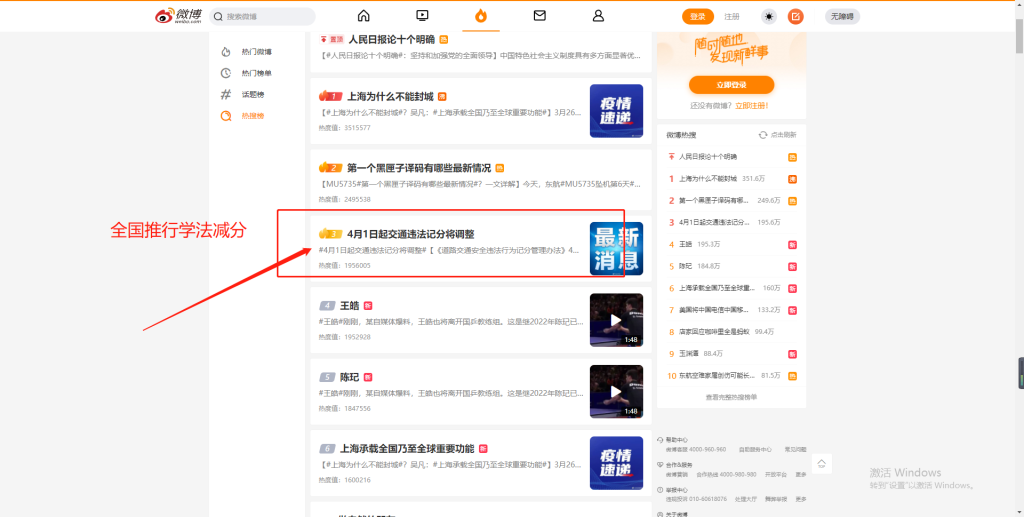The height and width of the screenshot is (517, 1024).
Task: Open hot search rank 5 陈玘
Action: click(685, 266)
